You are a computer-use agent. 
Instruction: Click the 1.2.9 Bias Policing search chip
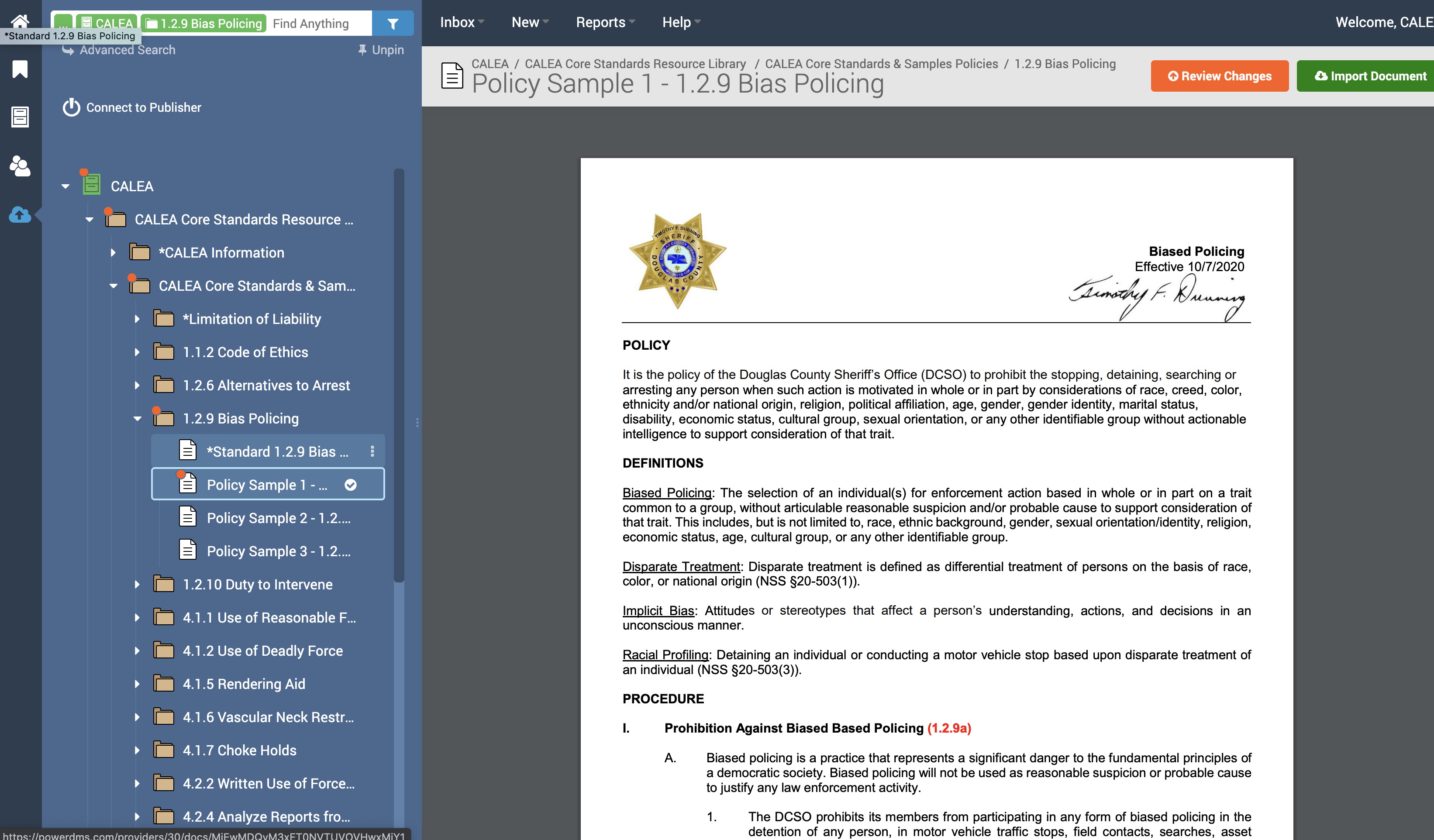click(204, 23)
